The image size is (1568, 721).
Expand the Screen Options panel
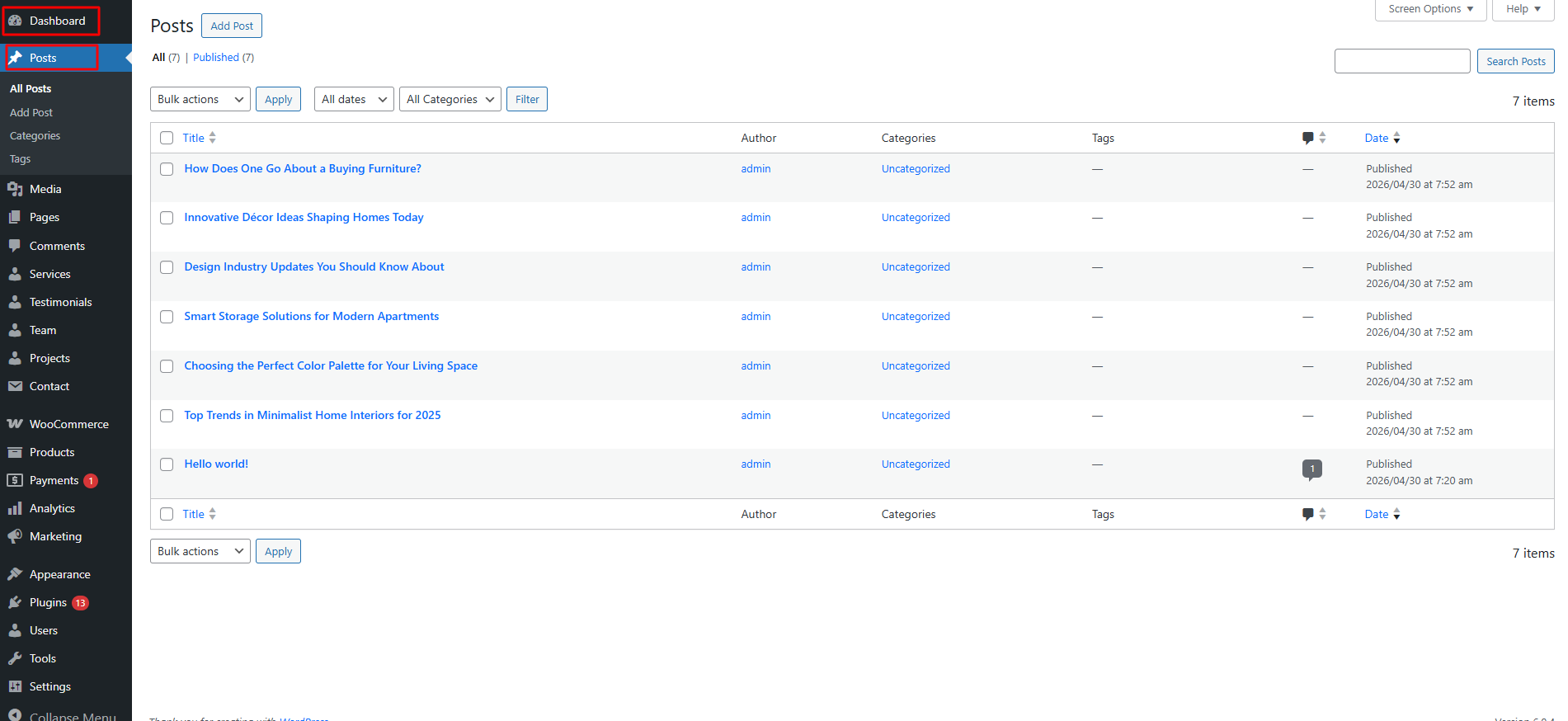click(x=1430, y=9)
